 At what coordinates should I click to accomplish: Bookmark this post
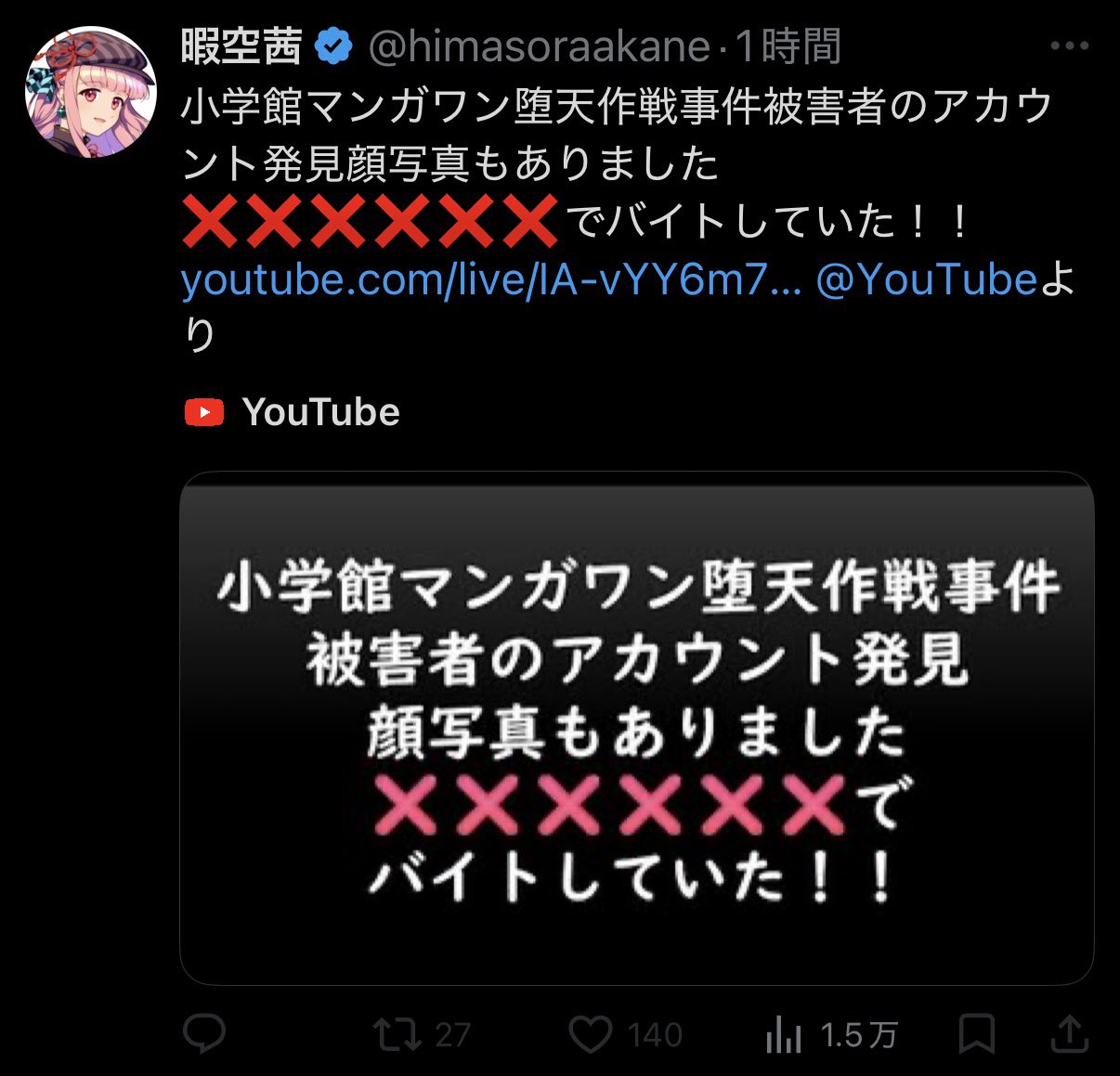click(x=977, y=1034)
